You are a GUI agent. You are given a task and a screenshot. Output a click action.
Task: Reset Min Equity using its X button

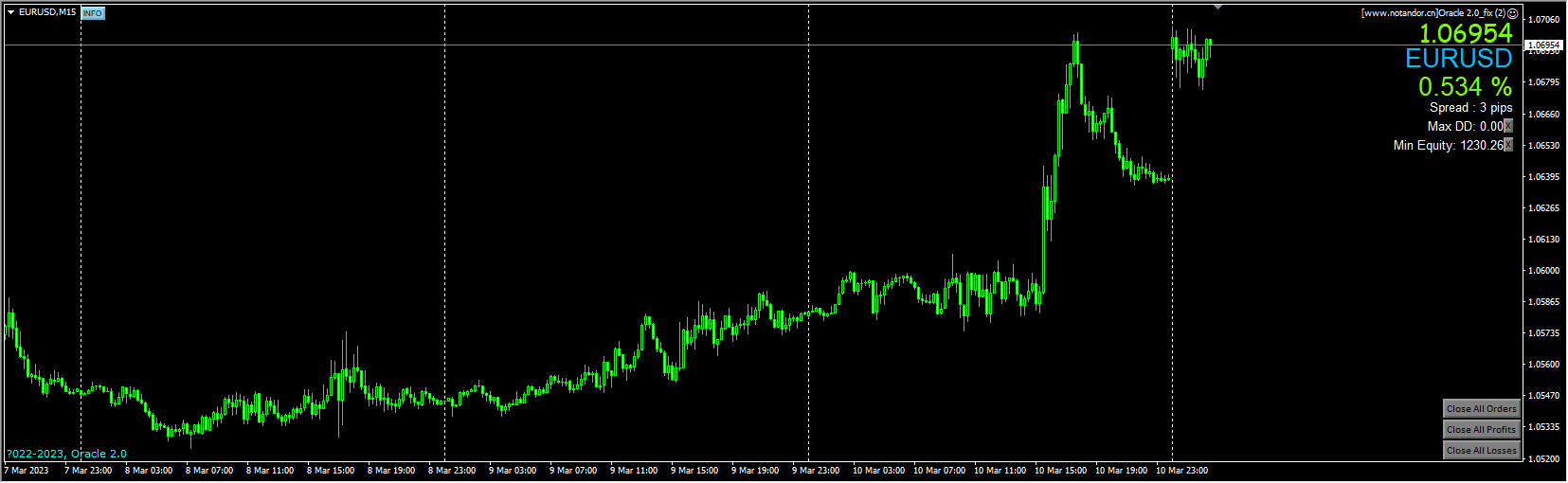point(1508,145)
